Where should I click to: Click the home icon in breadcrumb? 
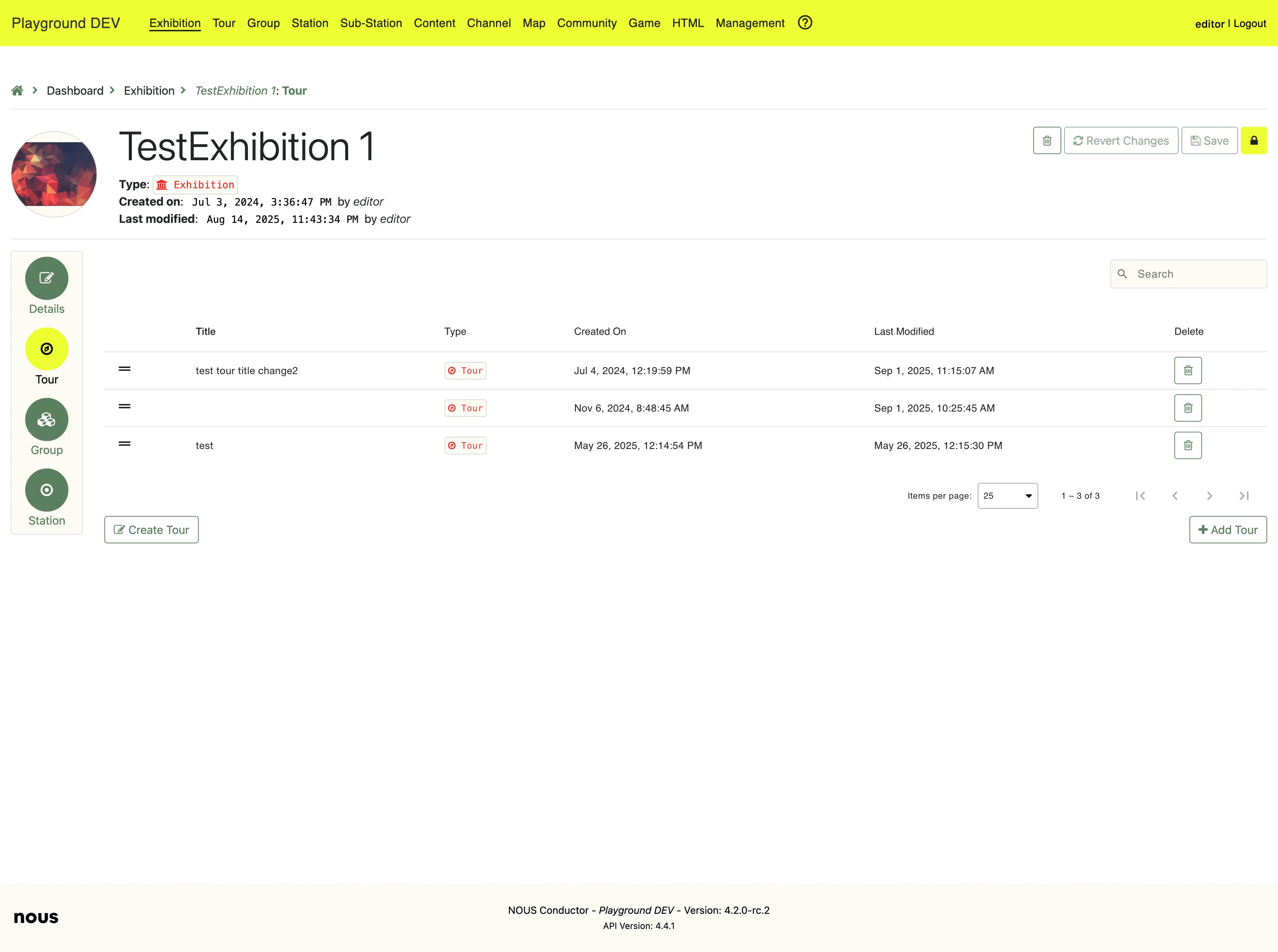tap(17, 90)
